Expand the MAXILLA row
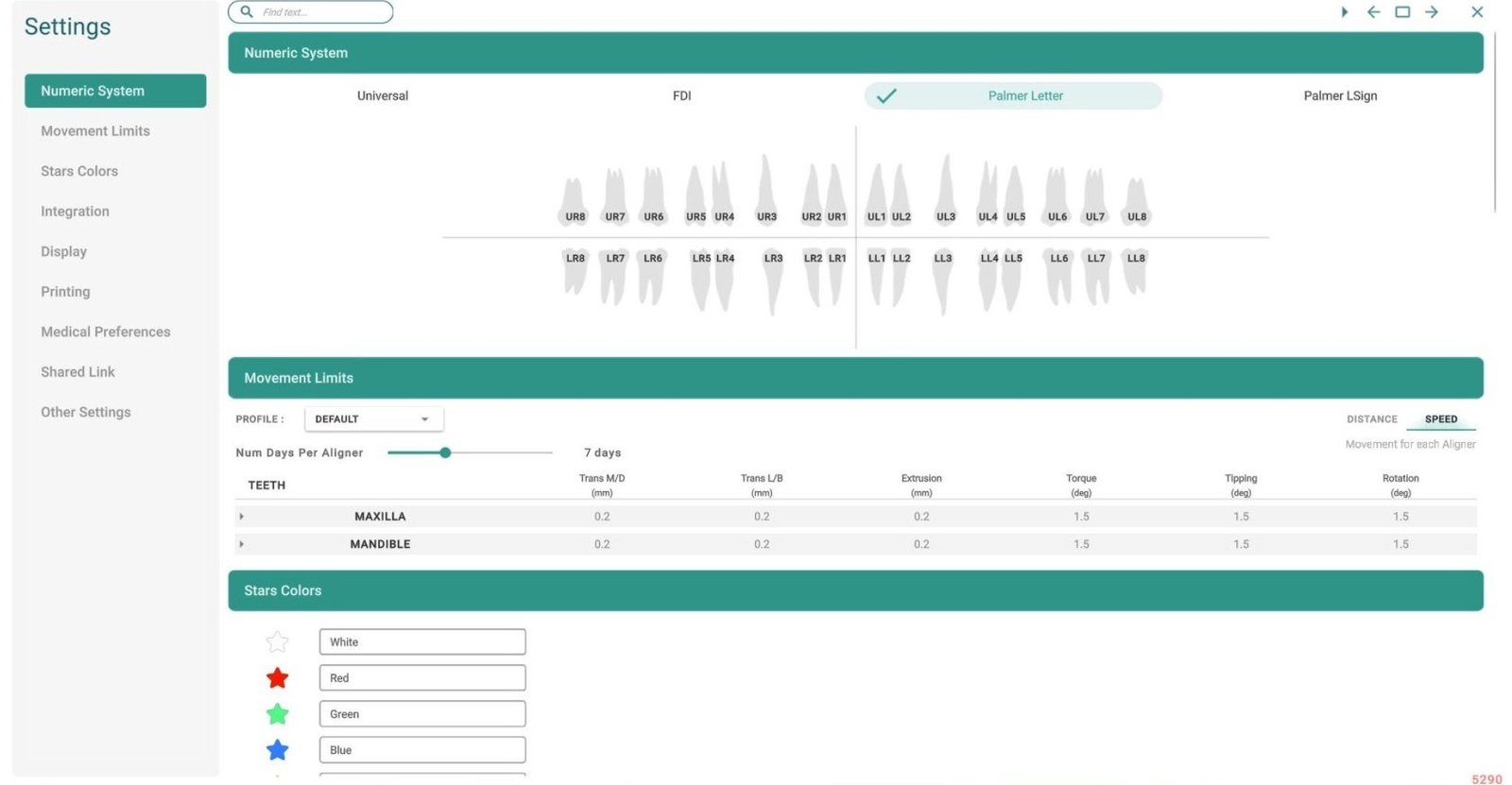Image resolution: width=1512 pixels, height=785 pixels. 242,517
